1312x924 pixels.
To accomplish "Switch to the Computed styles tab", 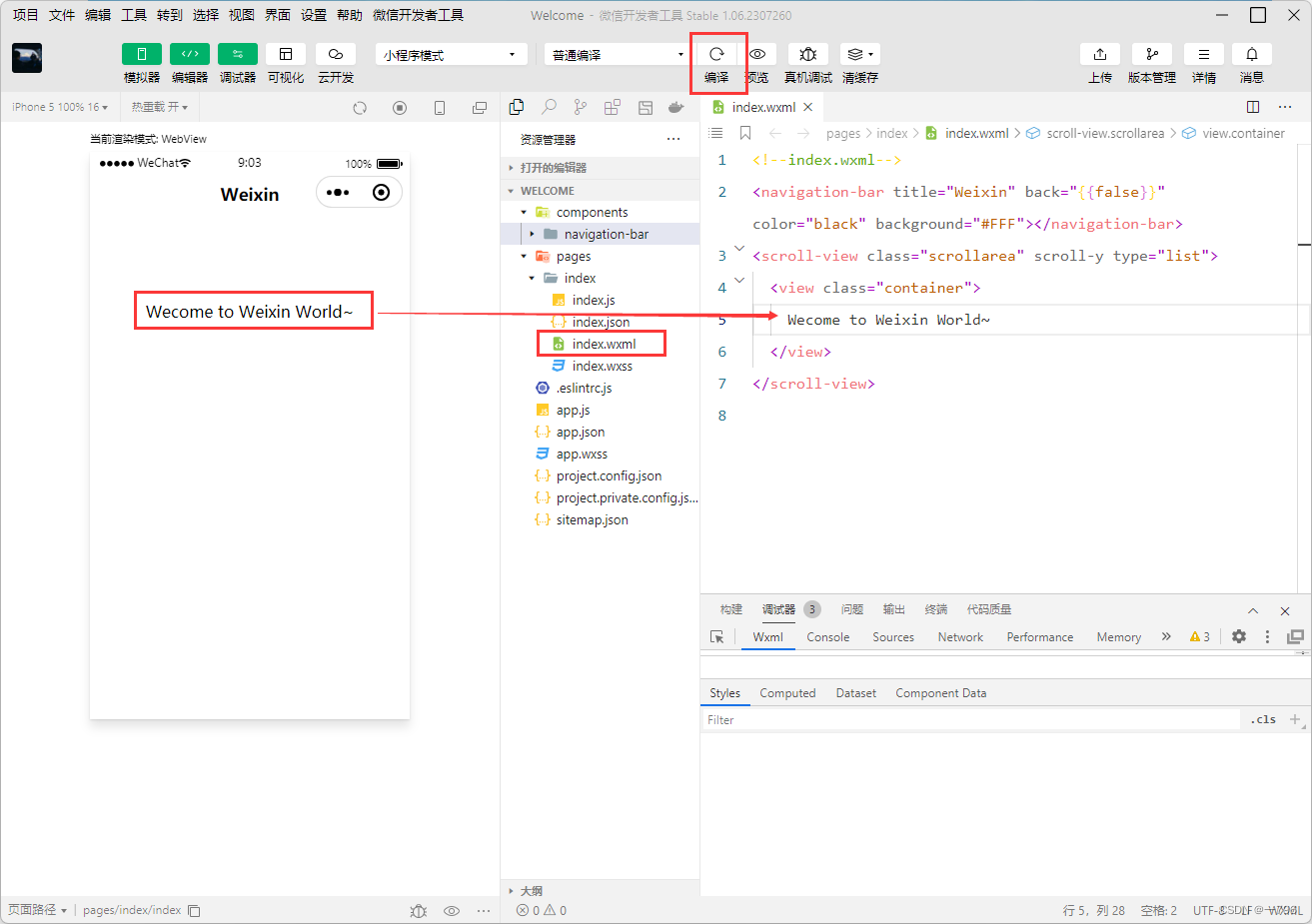I will 787,693.
